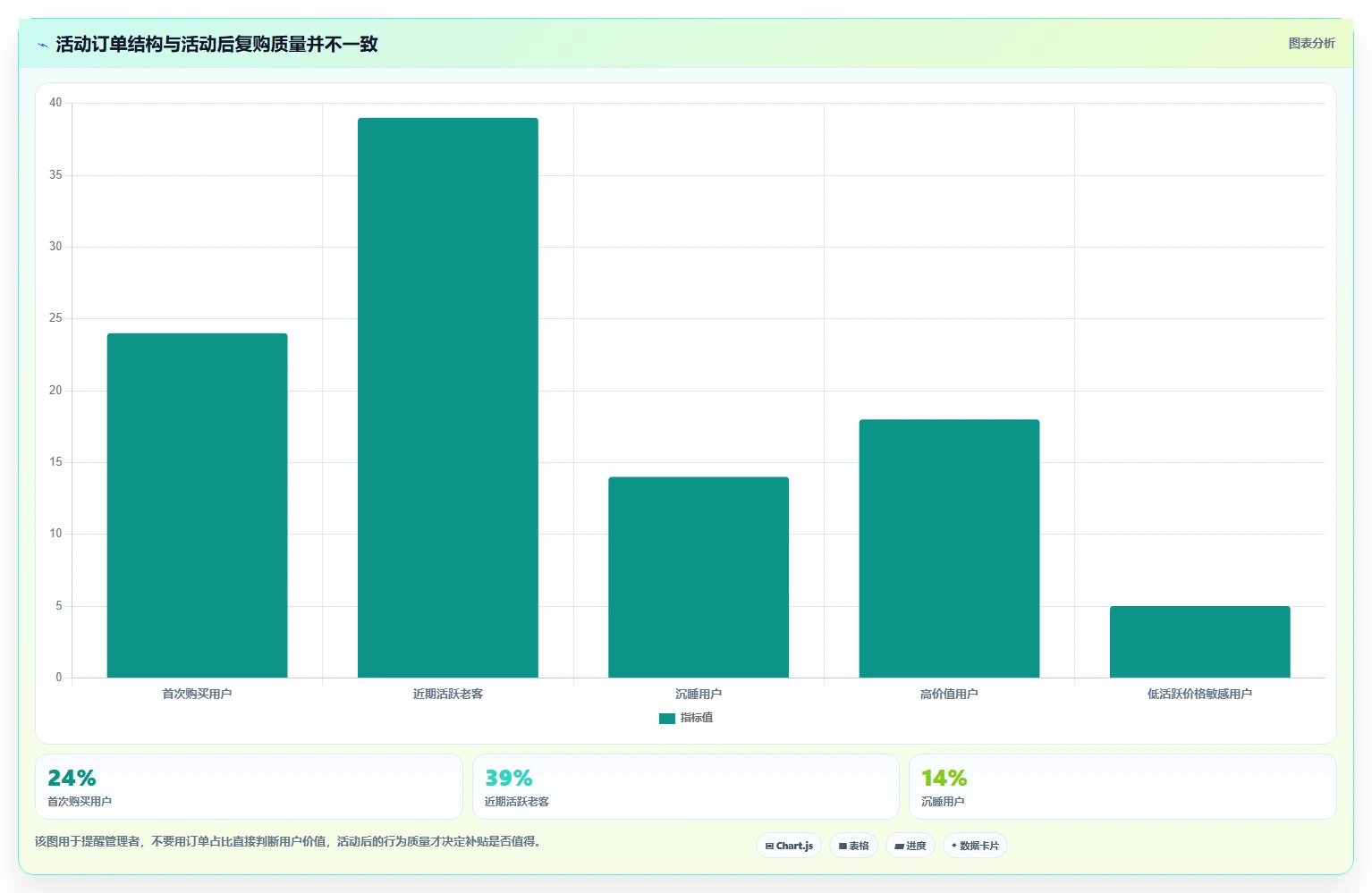The width and height of the screenshot is (1372, 893).
Task: Select the 沉睡用户 bar in the chart
Action: 699,577
